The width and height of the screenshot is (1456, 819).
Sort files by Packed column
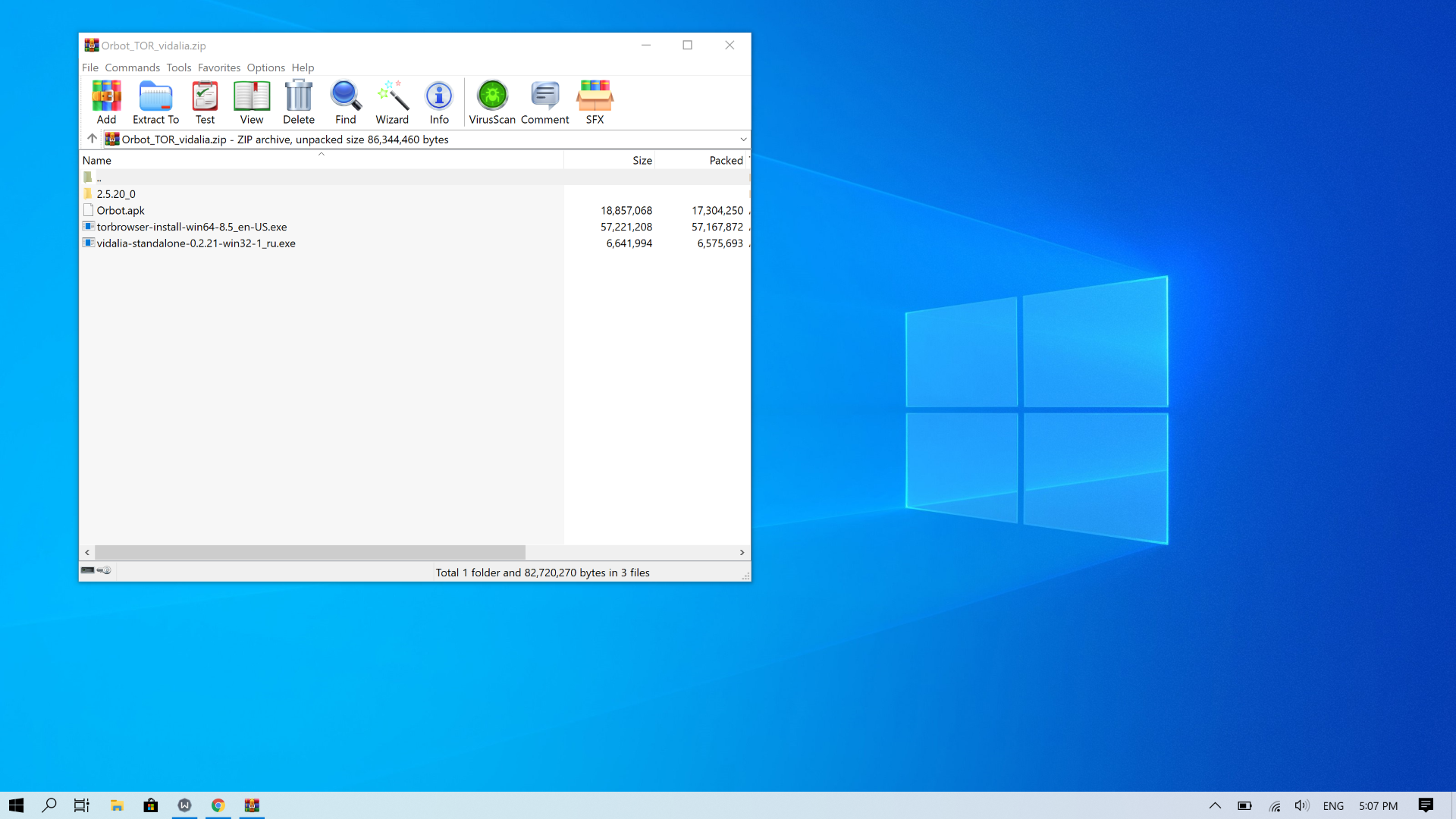pyautogui.click(x=701, y=160)
